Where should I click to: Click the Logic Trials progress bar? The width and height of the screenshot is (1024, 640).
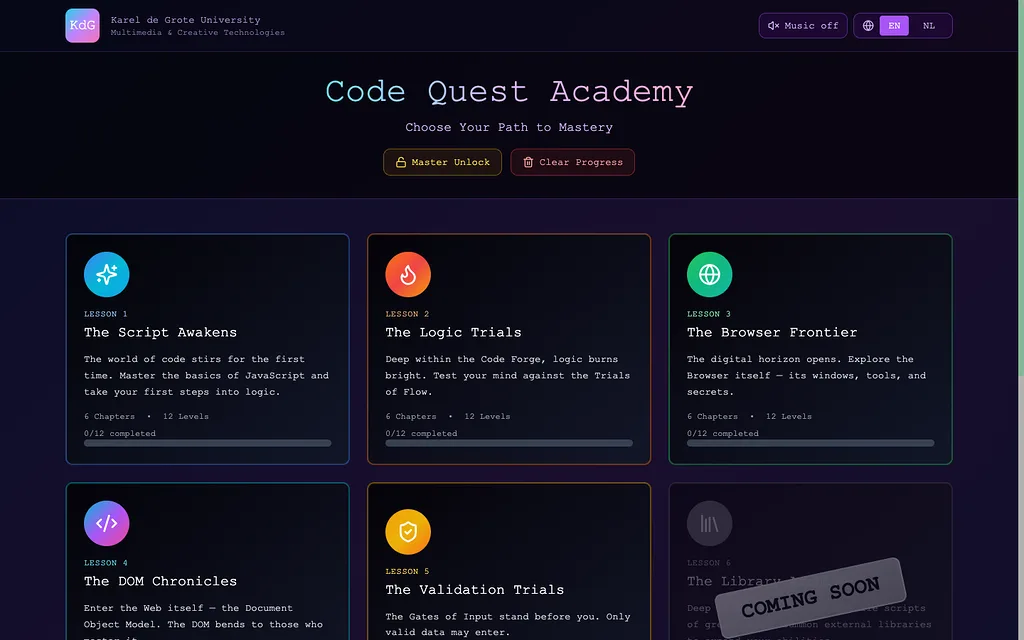tap(509, 443)
